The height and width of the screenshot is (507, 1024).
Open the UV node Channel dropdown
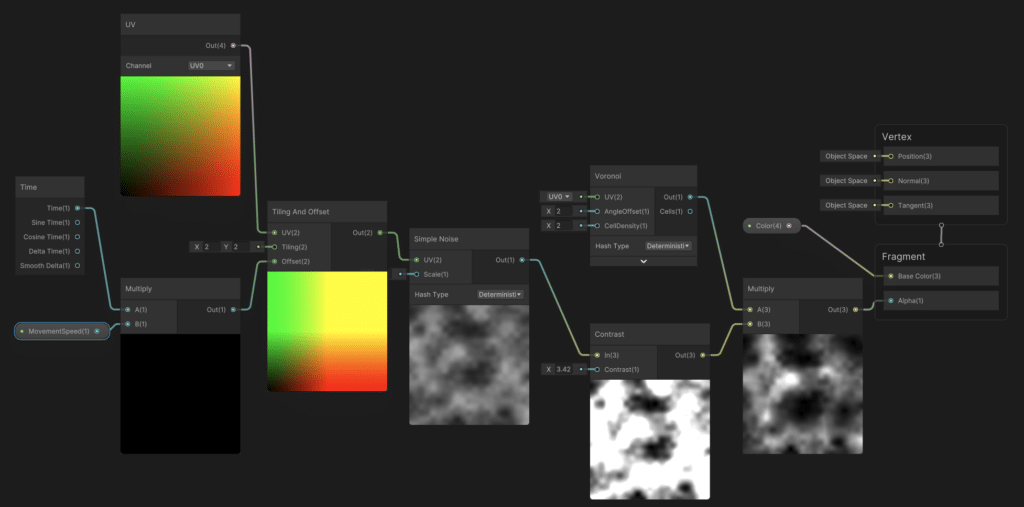(212, 66)
